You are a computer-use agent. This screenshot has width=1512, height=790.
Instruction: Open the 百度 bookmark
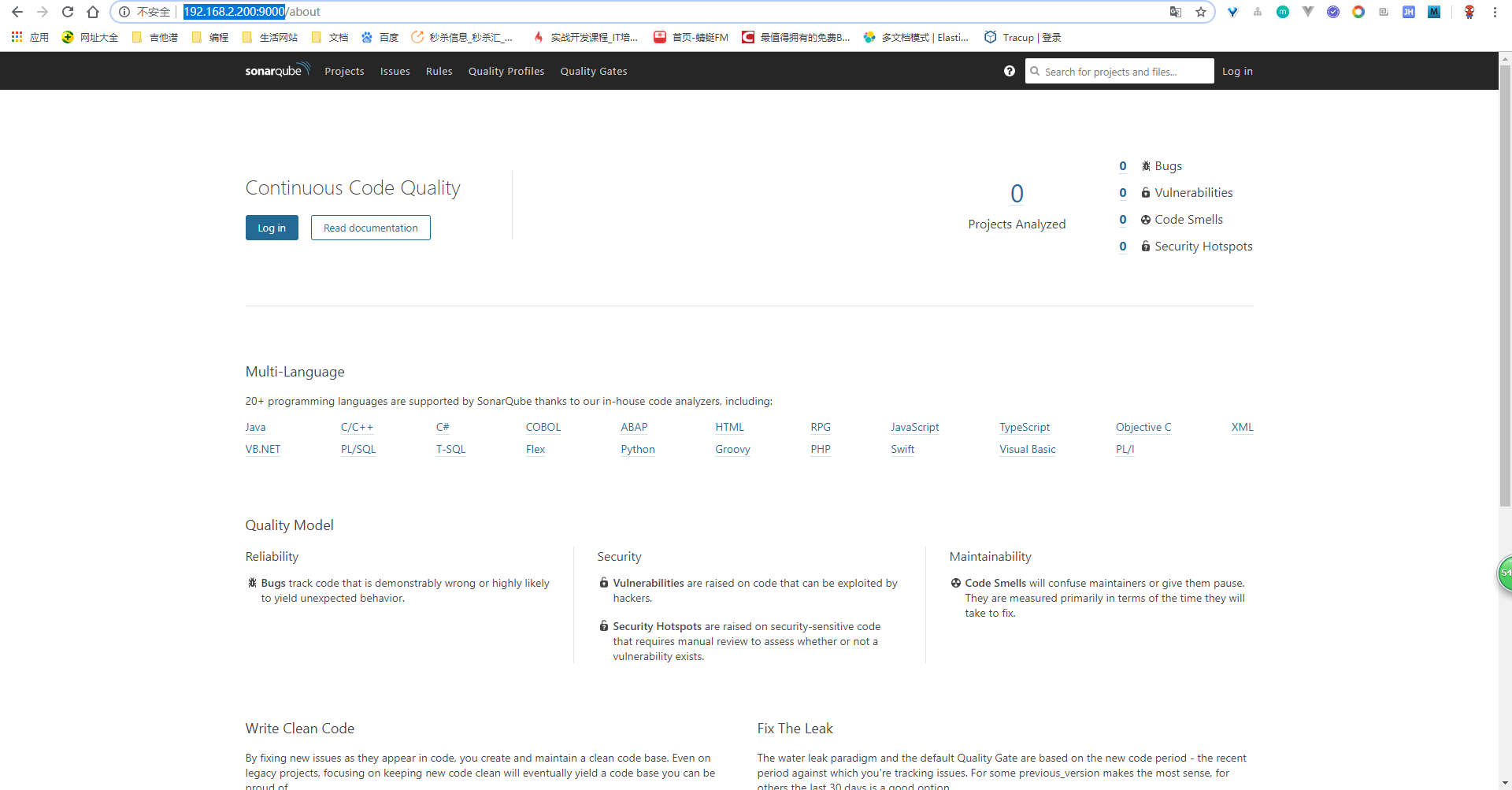380,37
